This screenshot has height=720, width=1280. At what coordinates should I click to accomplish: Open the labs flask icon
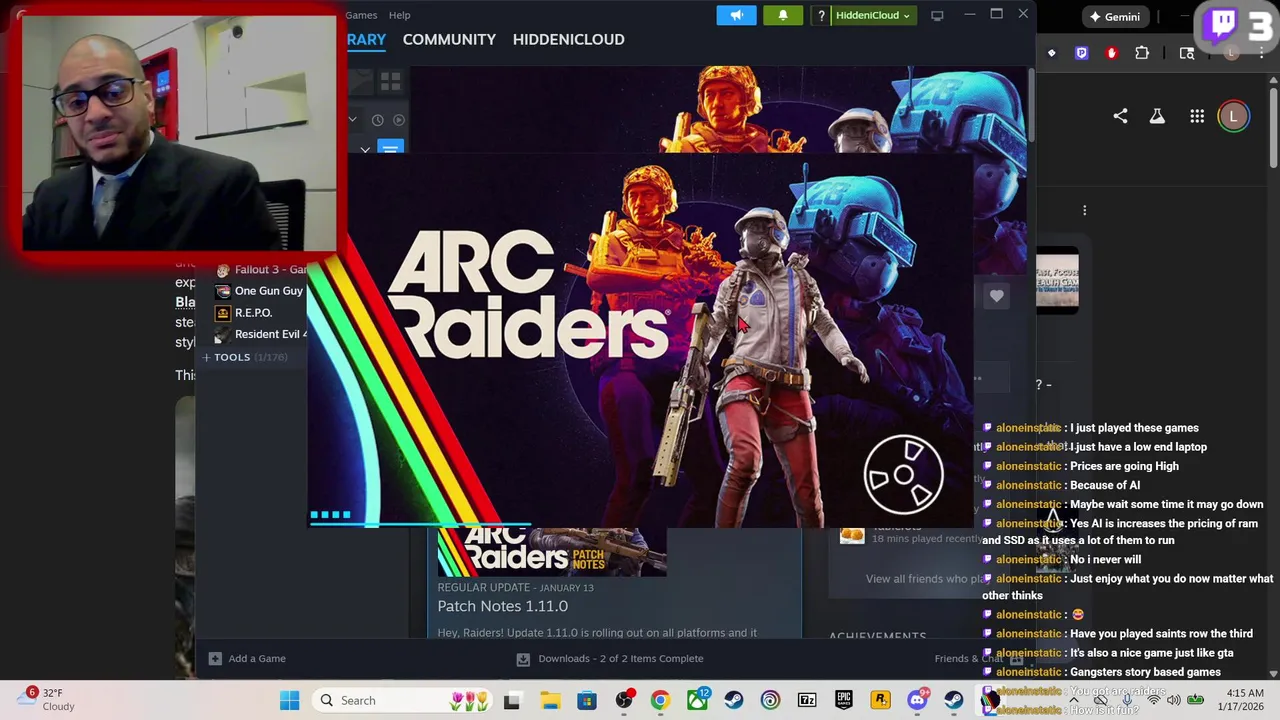(x=1157, y=116)
